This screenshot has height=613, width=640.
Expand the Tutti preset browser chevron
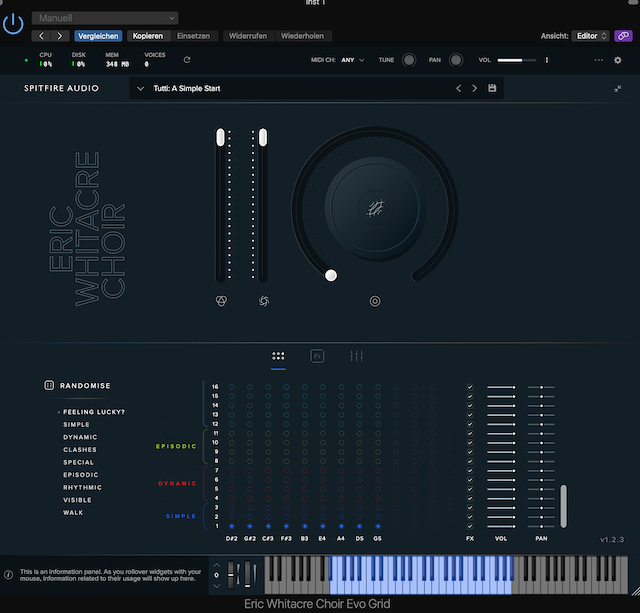point(140,89)
